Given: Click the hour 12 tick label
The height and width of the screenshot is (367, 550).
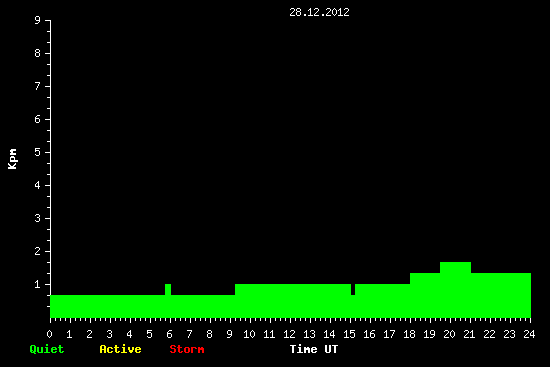Looking at the screenshot, I should [289, 334].
